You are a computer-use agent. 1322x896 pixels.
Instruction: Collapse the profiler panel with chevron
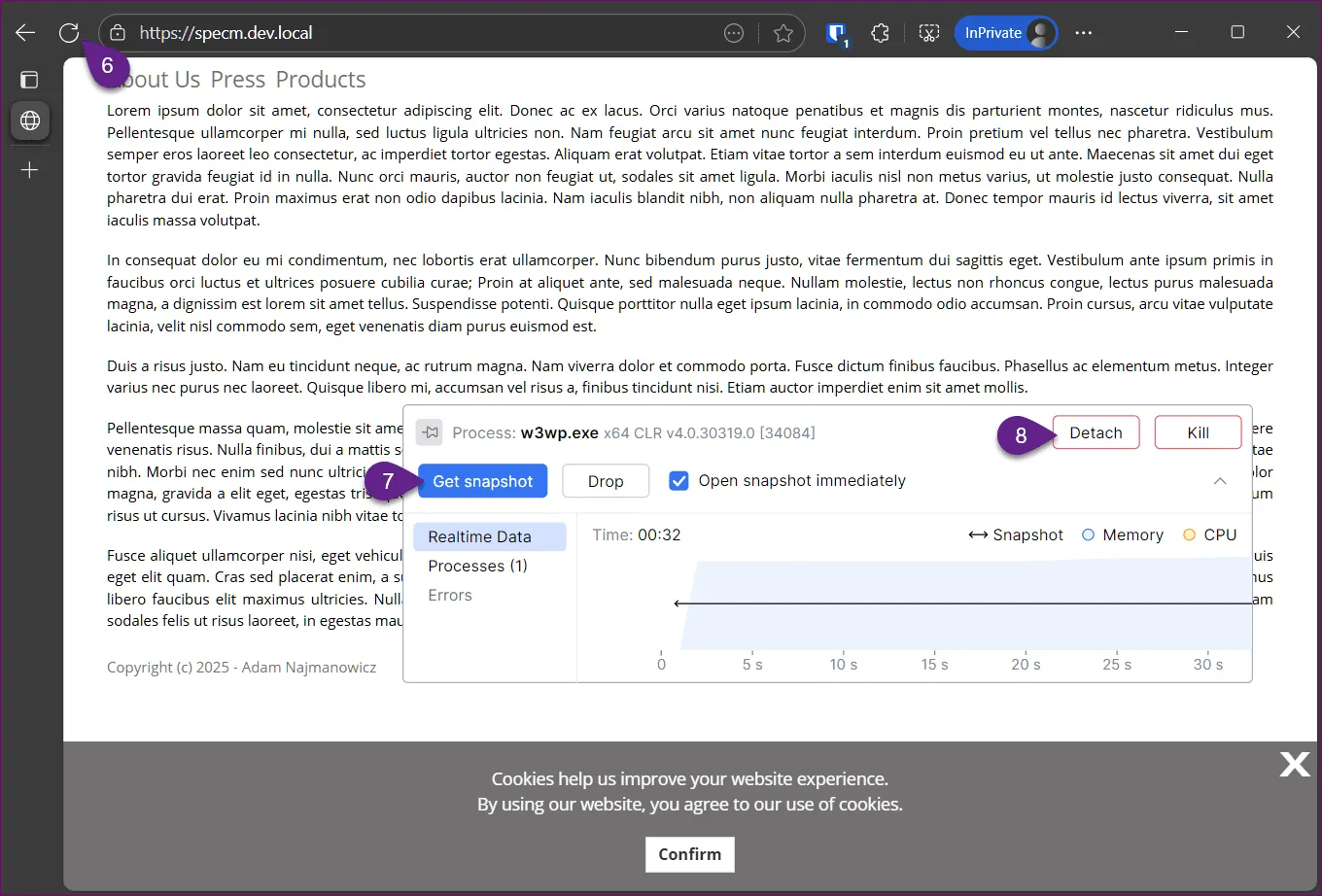click(x=1220, y=481)
